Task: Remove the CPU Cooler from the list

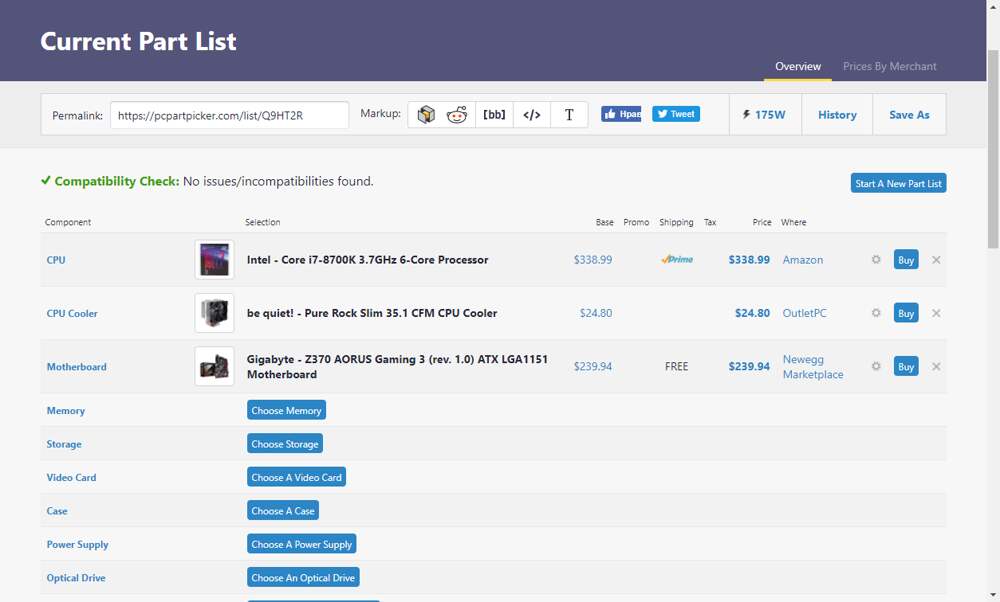Action: (x=936, y=313)
